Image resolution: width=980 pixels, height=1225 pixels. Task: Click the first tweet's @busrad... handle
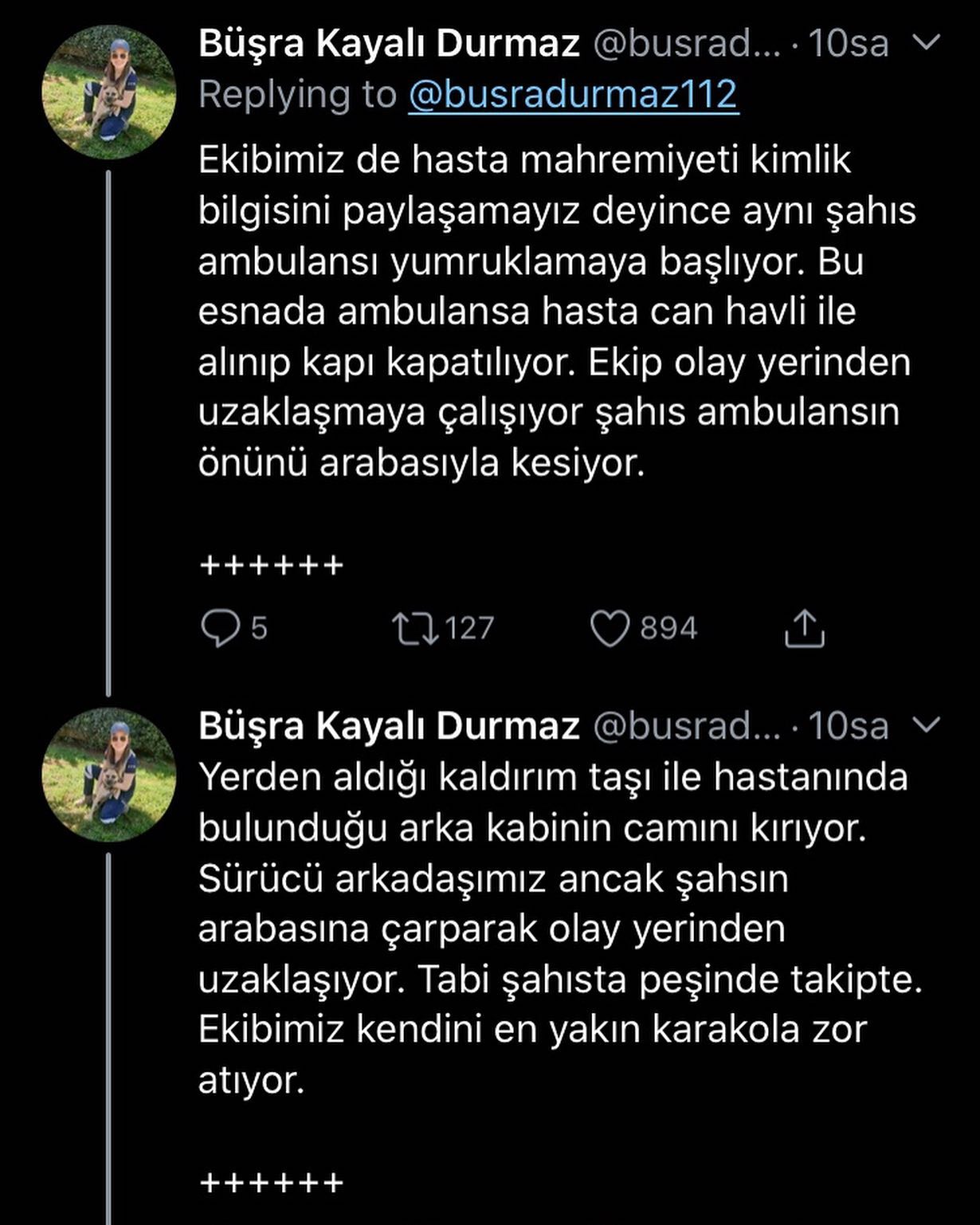(688, 43)
